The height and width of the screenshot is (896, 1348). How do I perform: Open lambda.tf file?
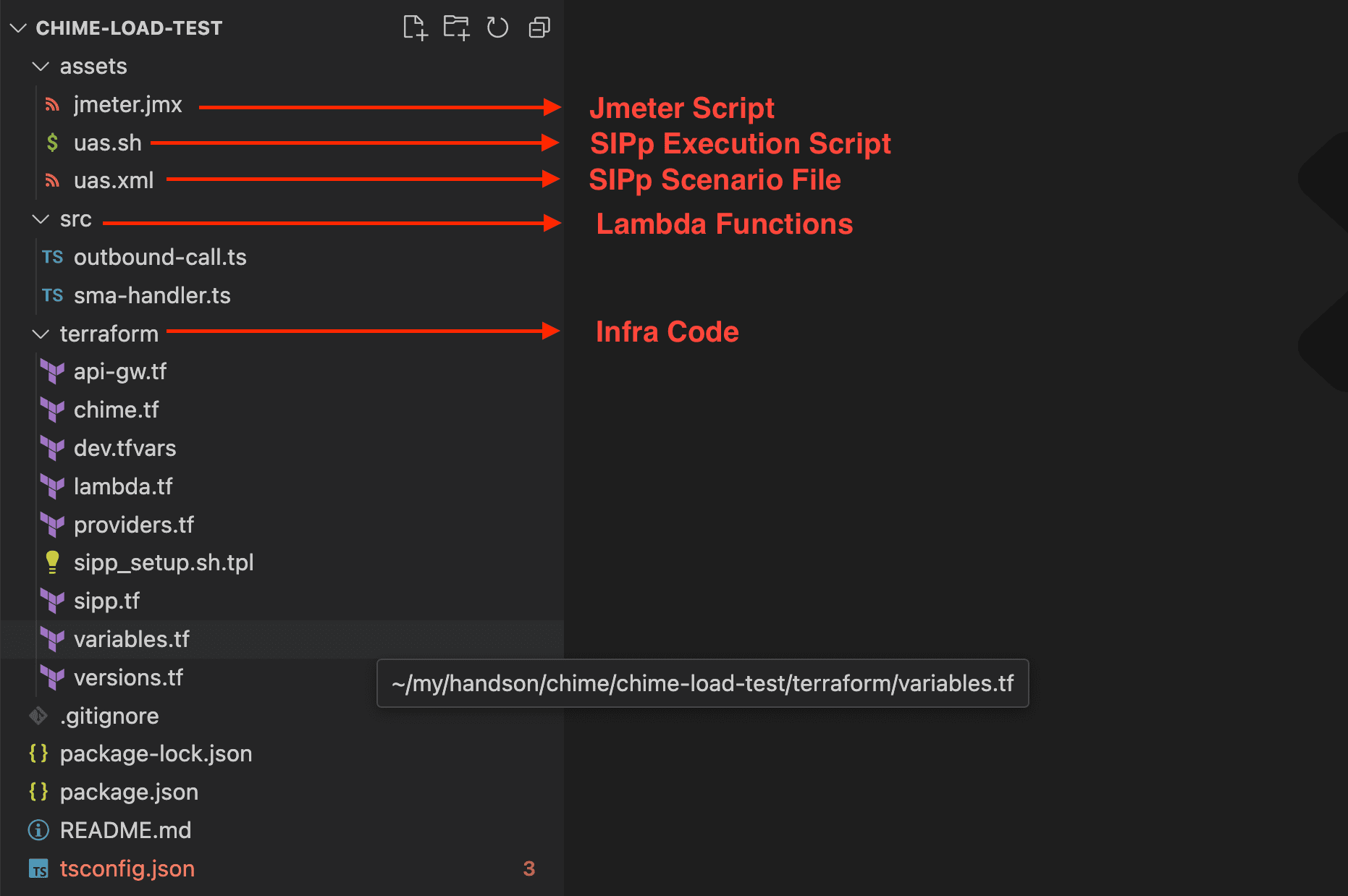point(123,487)
